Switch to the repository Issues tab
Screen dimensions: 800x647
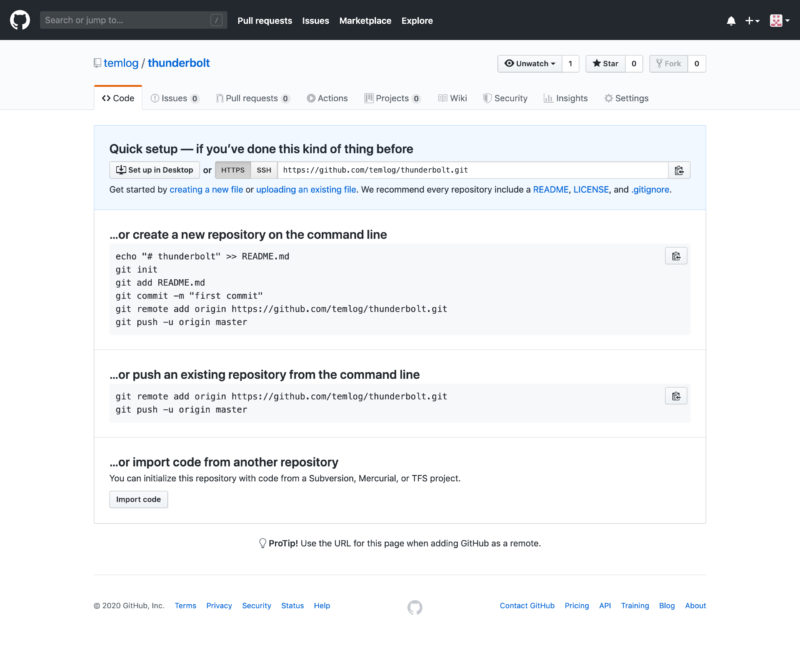click(174, 98)
